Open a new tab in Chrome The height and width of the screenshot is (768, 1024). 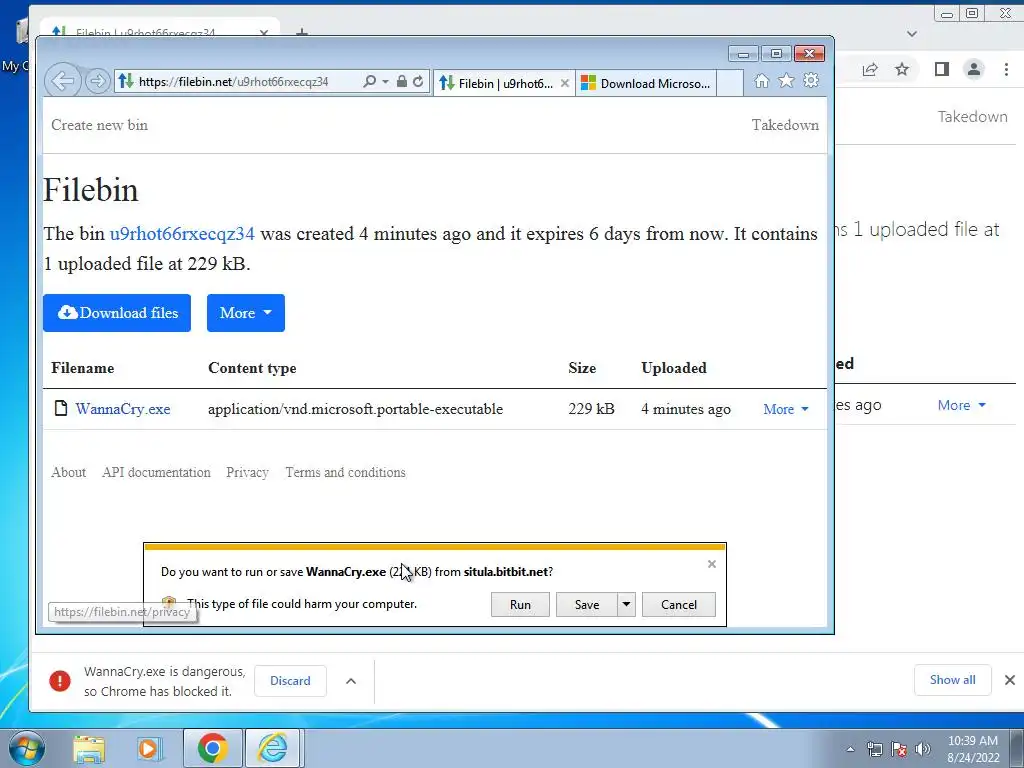click(302, 31)
